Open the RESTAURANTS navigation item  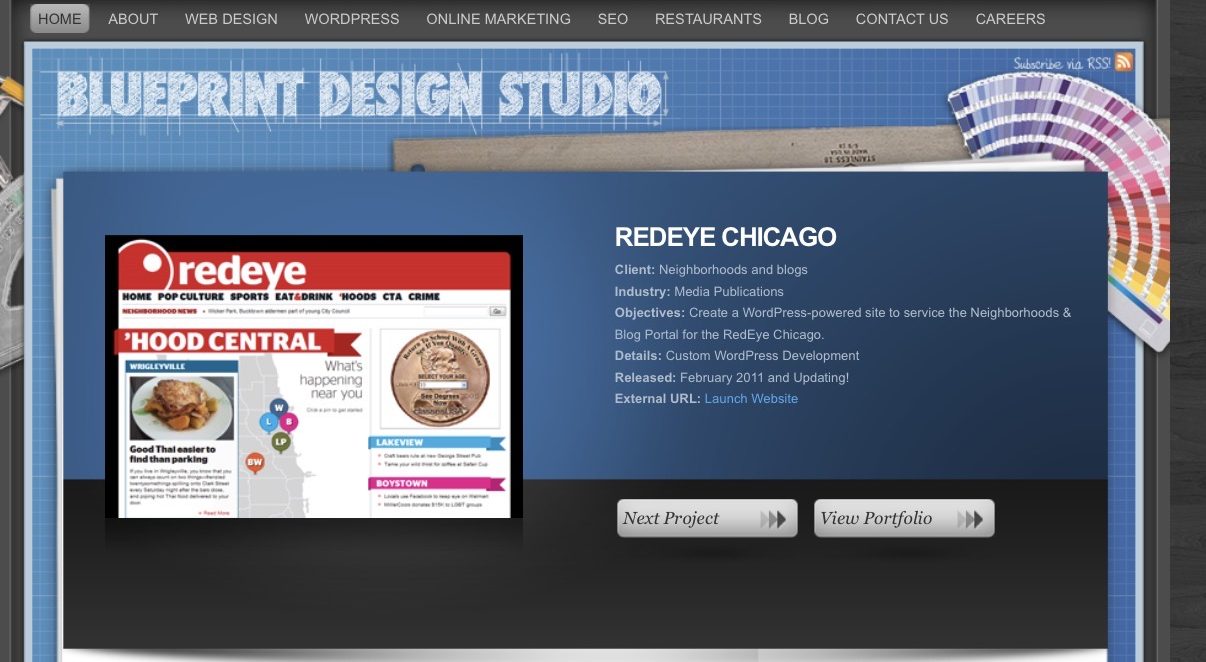click(708, 19)
